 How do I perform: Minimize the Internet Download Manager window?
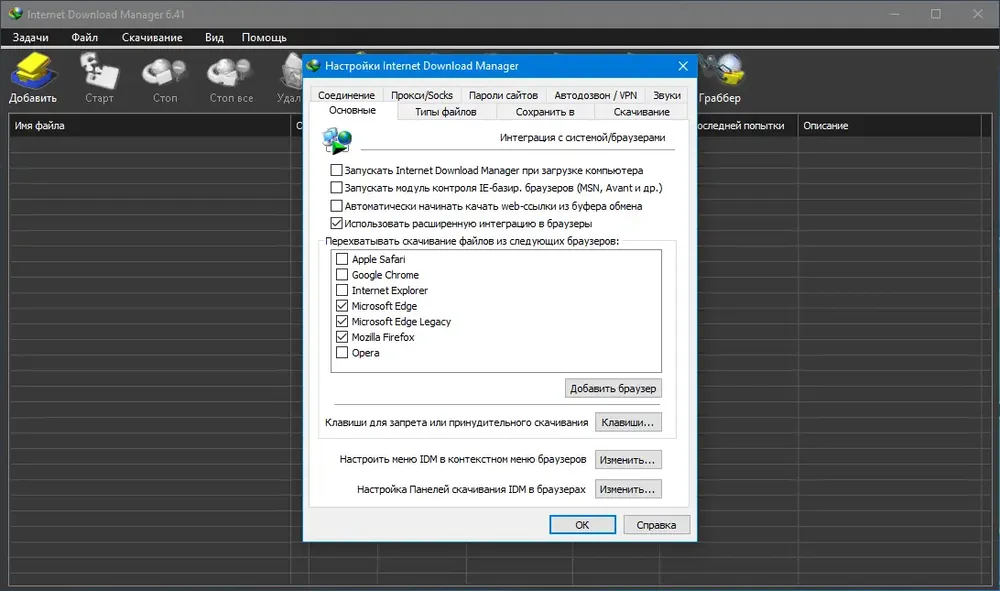pyautogui.click(x=895, y=13)
